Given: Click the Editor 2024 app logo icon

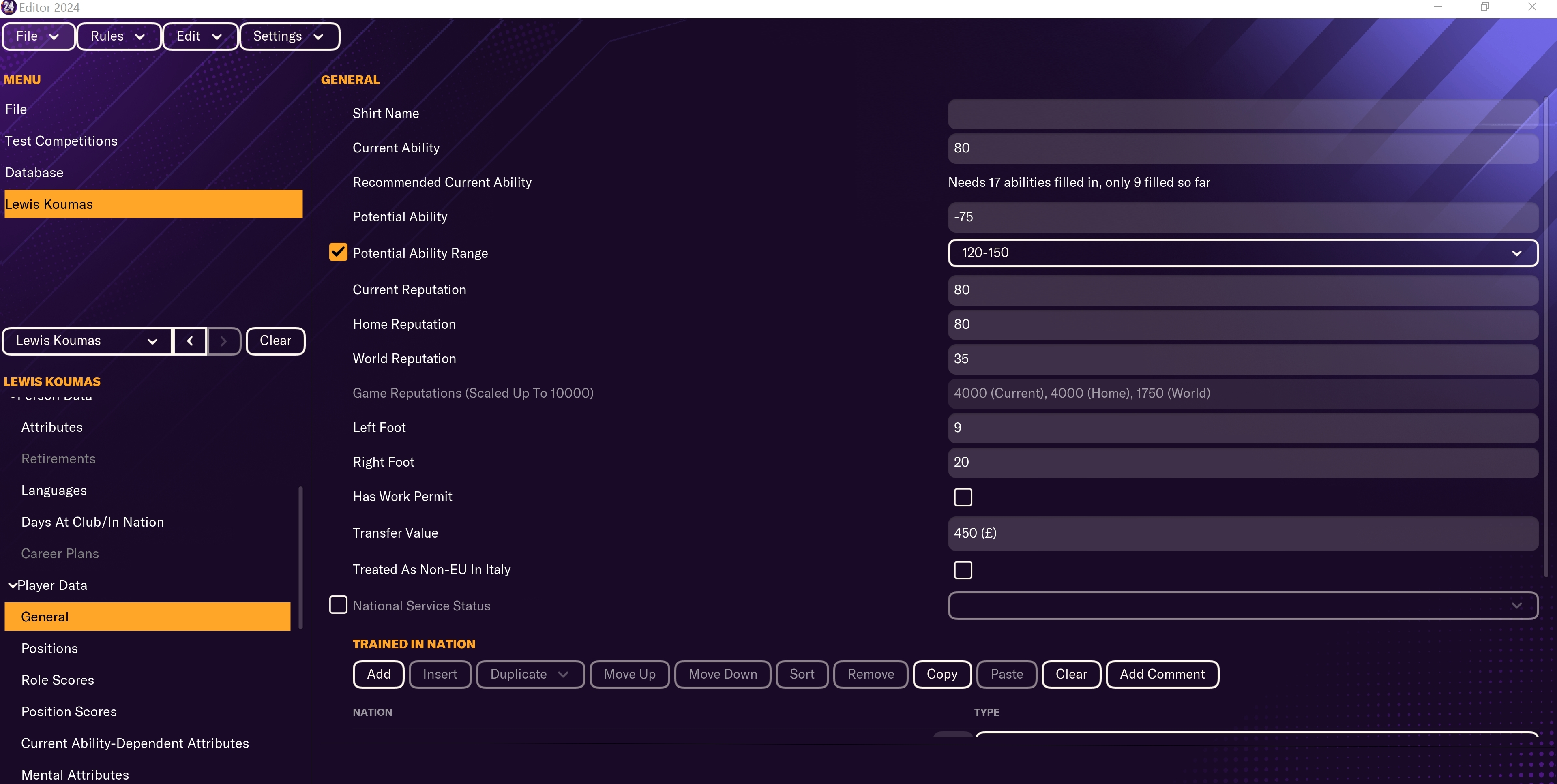Looking at the screenshot, I should tap(9, 7).
